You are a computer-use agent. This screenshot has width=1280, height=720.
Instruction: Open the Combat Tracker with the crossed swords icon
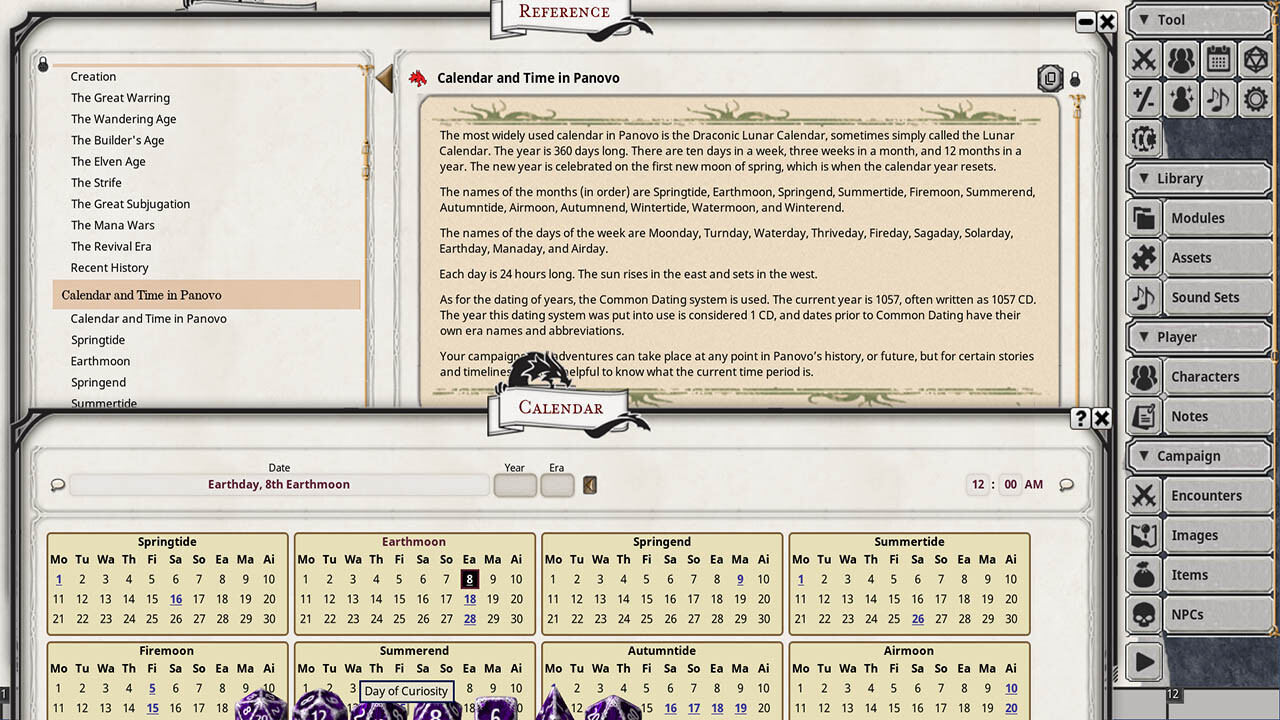[x=1143, y=60]
